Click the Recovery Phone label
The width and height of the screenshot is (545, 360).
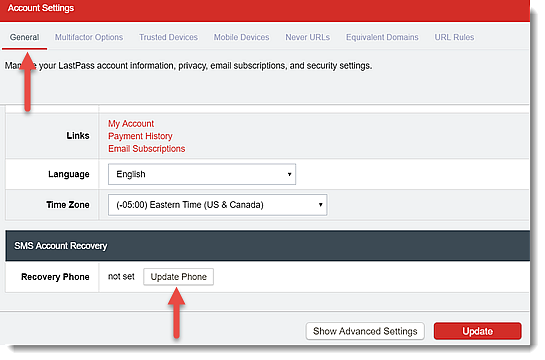[55, 277]
